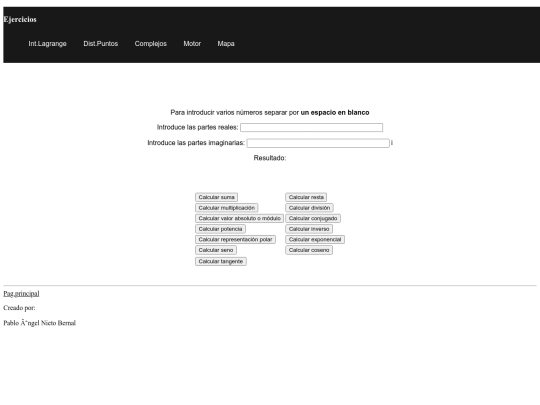The image size is (540, 405).
Task: Click the Calcular inverso button
Action: [x=309, y=229]
